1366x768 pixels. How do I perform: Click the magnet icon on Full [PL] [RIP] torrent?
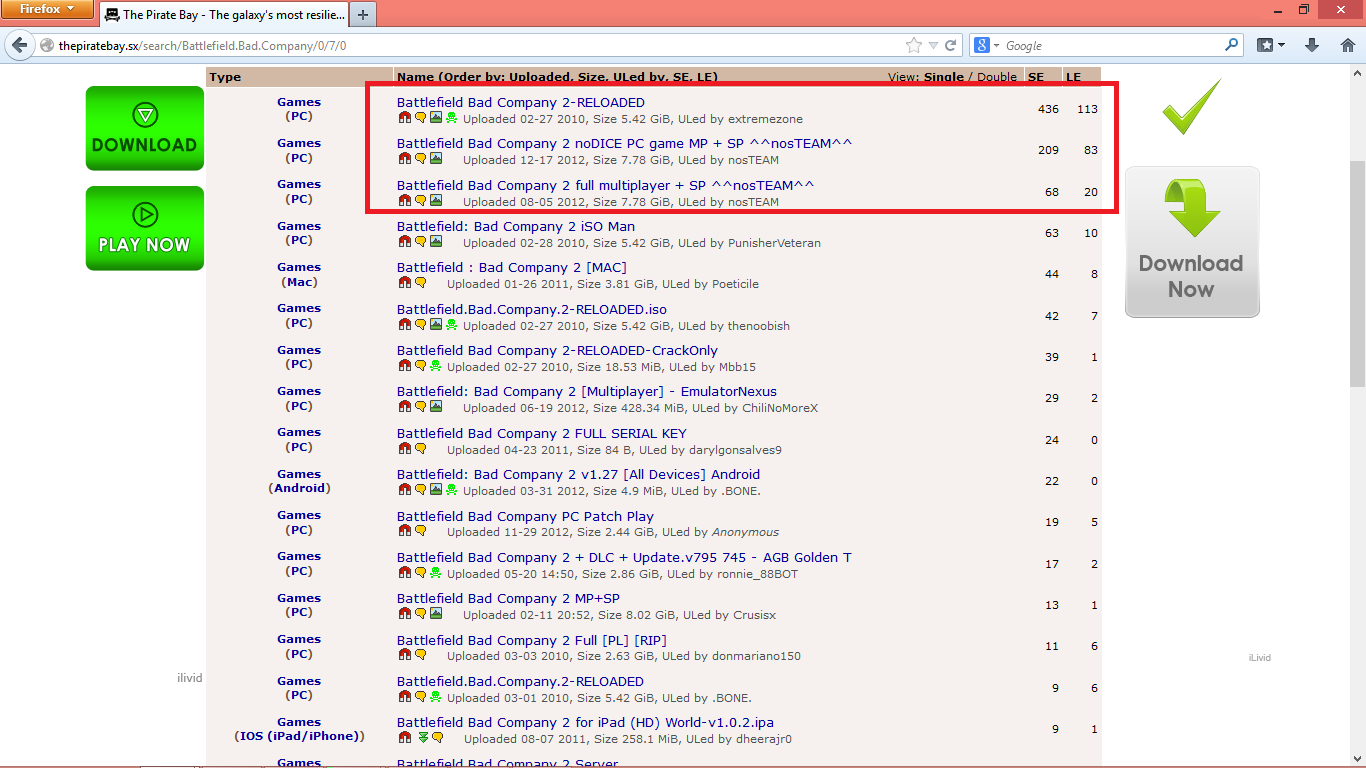point(405,655)
